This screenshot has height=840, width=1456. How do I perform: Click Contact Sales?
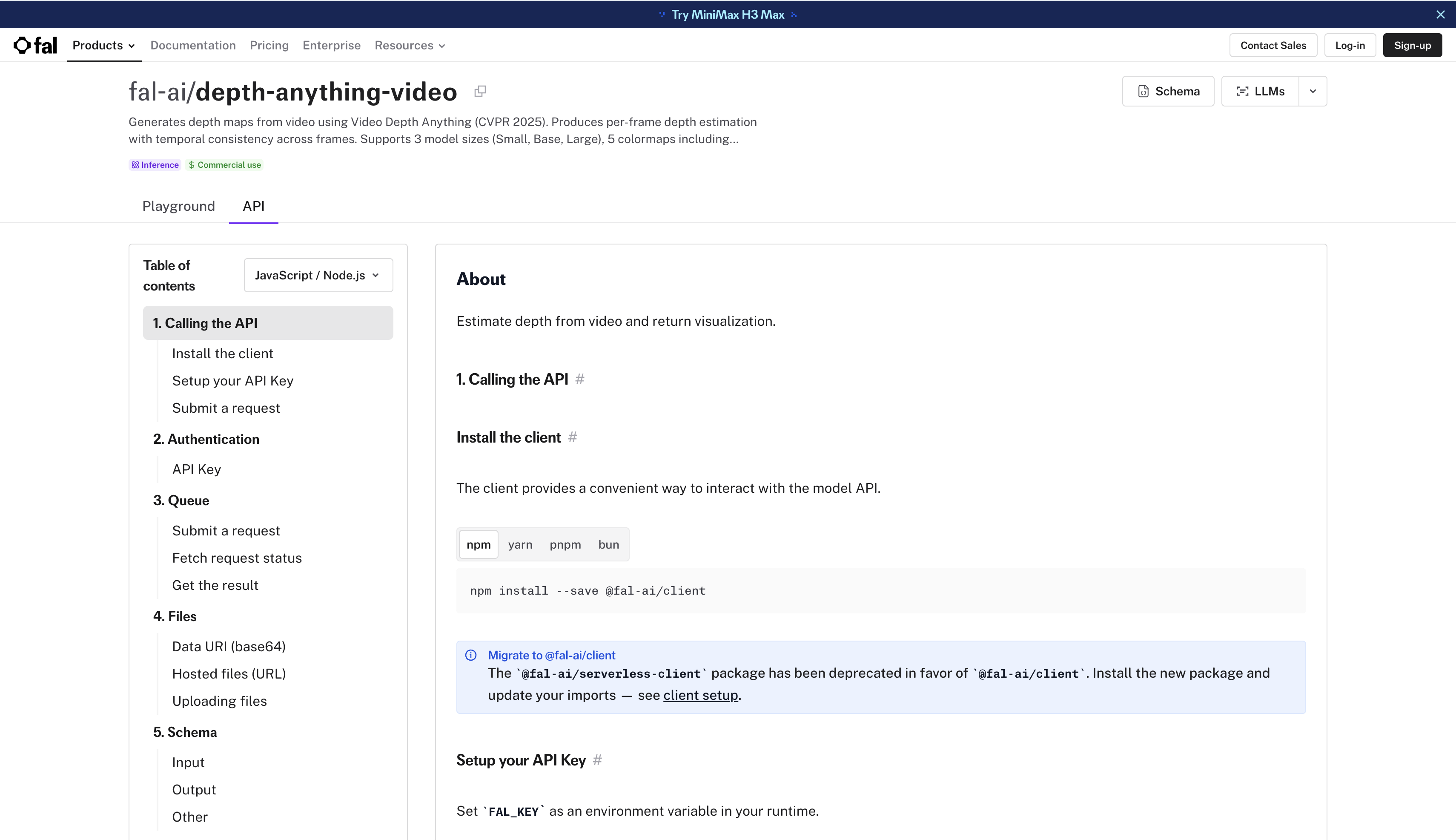[1273, 45]
